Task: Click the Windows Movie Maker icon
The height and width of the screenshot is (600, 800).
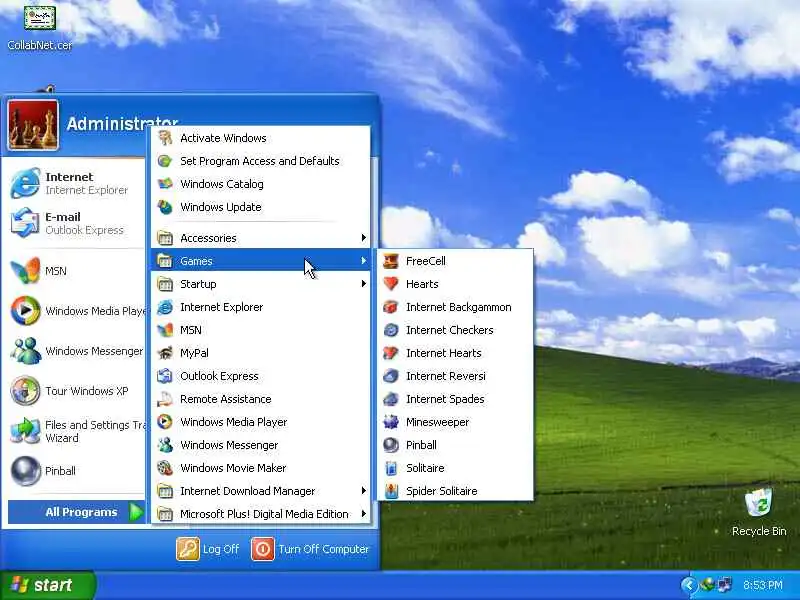Action: (165, 468)
